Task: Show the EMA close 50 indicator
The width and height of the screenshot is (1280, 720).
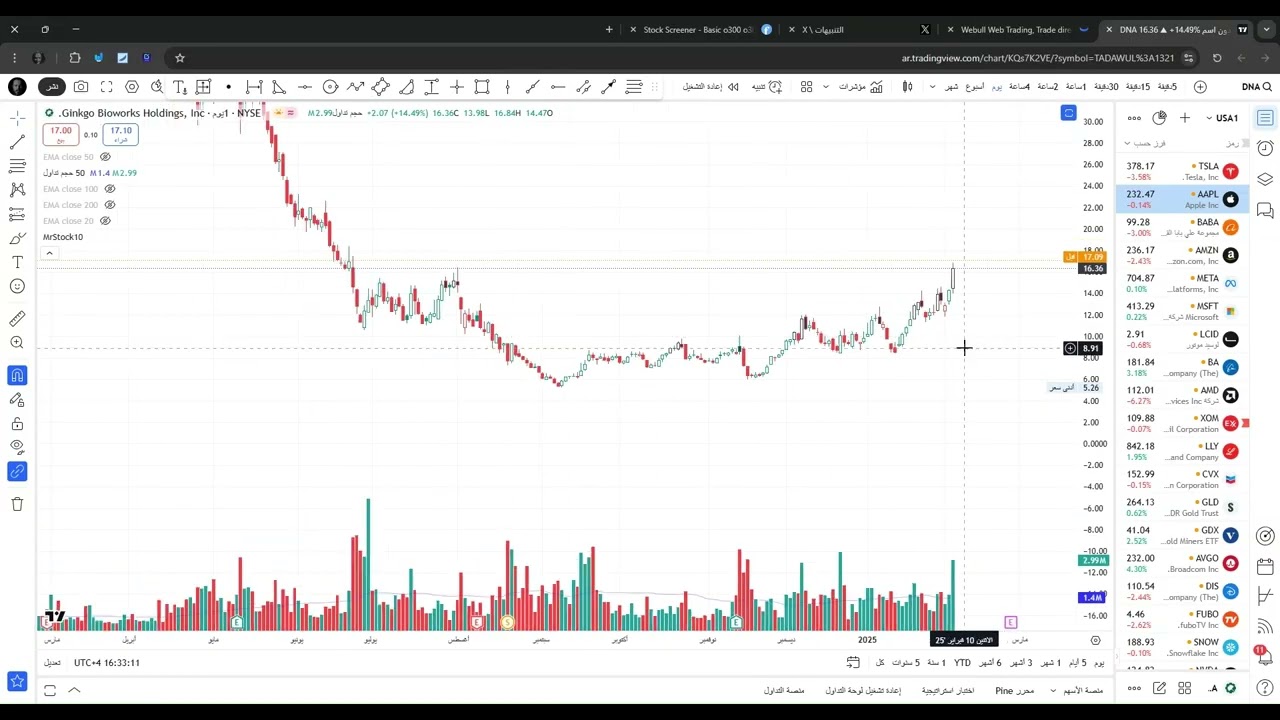Action: tap(105, 157)
